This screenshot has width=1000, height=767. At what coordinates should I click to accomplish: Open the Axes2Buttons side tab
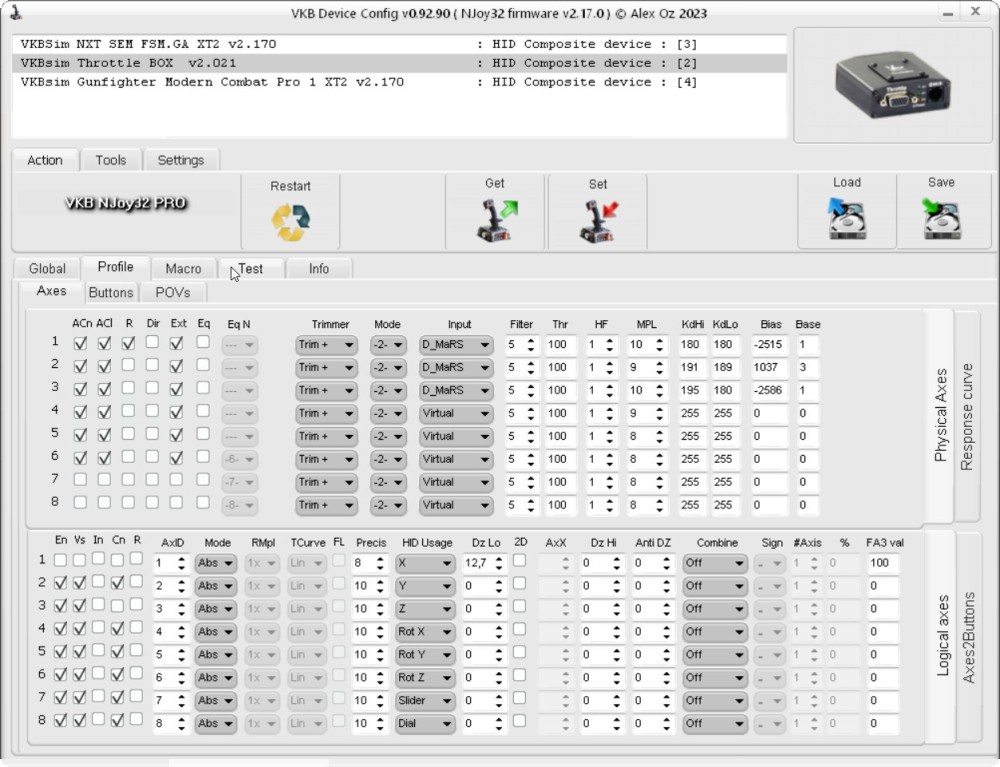pyautogui.click(x=969, y=638)
